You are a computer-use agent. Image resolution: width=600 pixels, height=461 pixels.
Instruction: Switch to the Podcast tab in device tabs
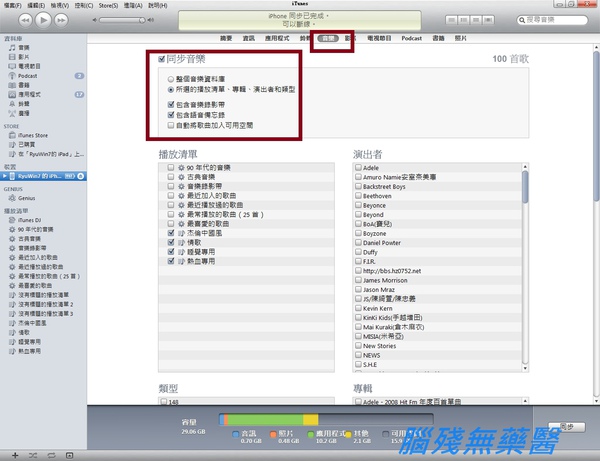point(411,38)
